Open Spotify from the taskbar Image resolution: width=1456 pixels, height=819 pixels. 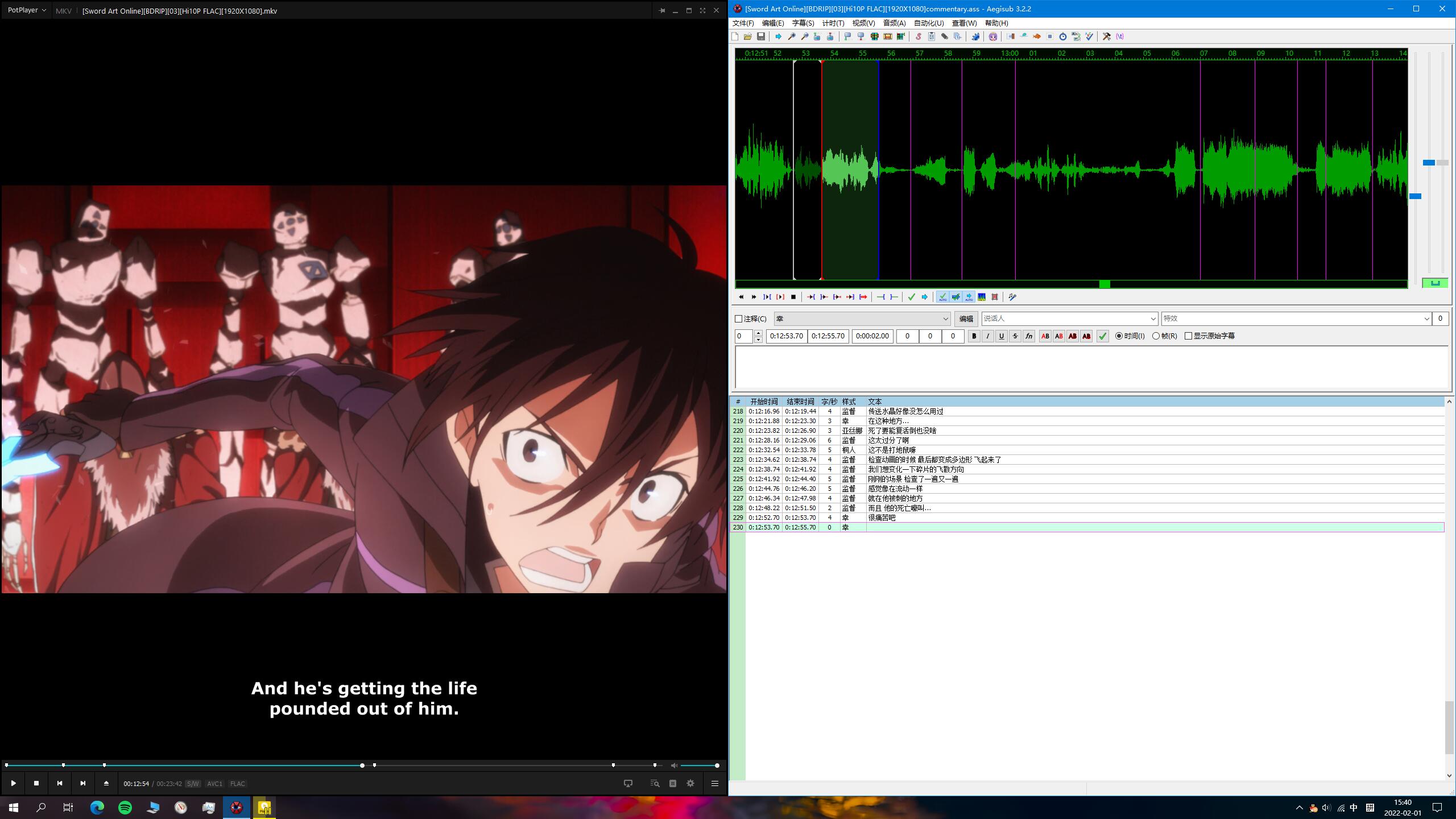pyautogui.click(x=125, y=807)
